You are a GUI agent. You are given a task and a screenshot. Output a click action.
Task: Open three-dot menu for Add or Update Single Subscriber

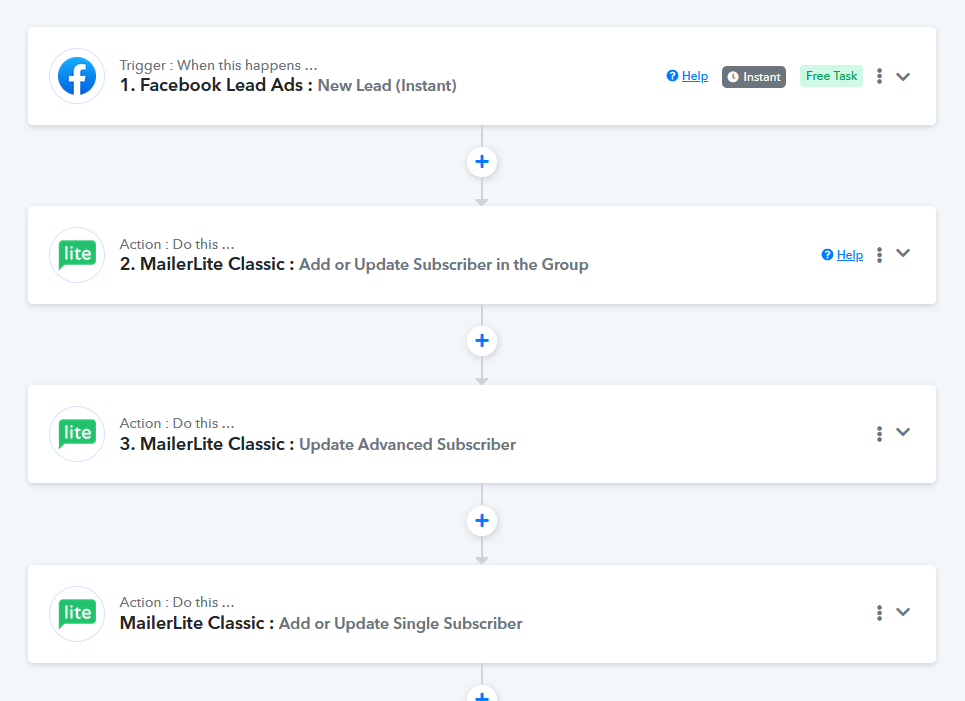pos(879,613)
